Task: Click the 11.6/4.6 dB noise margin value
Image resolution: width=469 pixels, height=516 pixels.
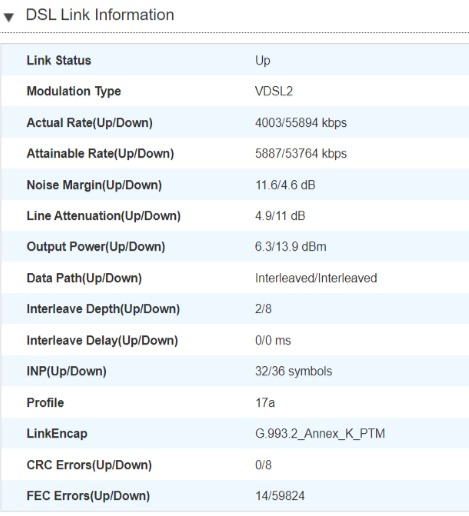Action: pyautogui.click(x=285, y=185)
